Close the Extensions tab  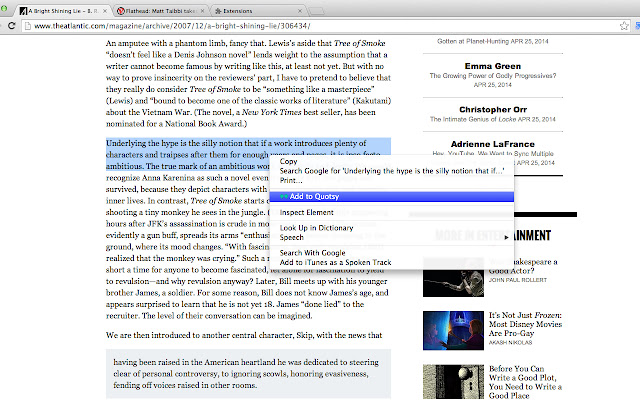(x=300, y=11)
